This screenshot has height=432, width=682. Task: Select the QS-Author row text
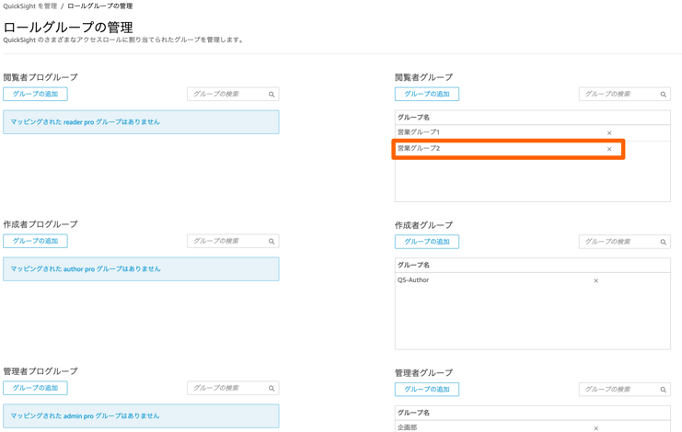click(x=413, y=280)
